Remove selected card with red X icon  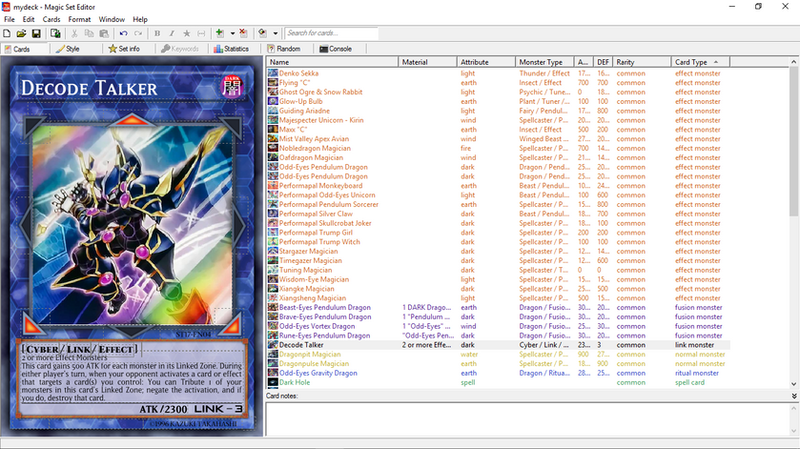pyautogui.click(x=243, y=34)
